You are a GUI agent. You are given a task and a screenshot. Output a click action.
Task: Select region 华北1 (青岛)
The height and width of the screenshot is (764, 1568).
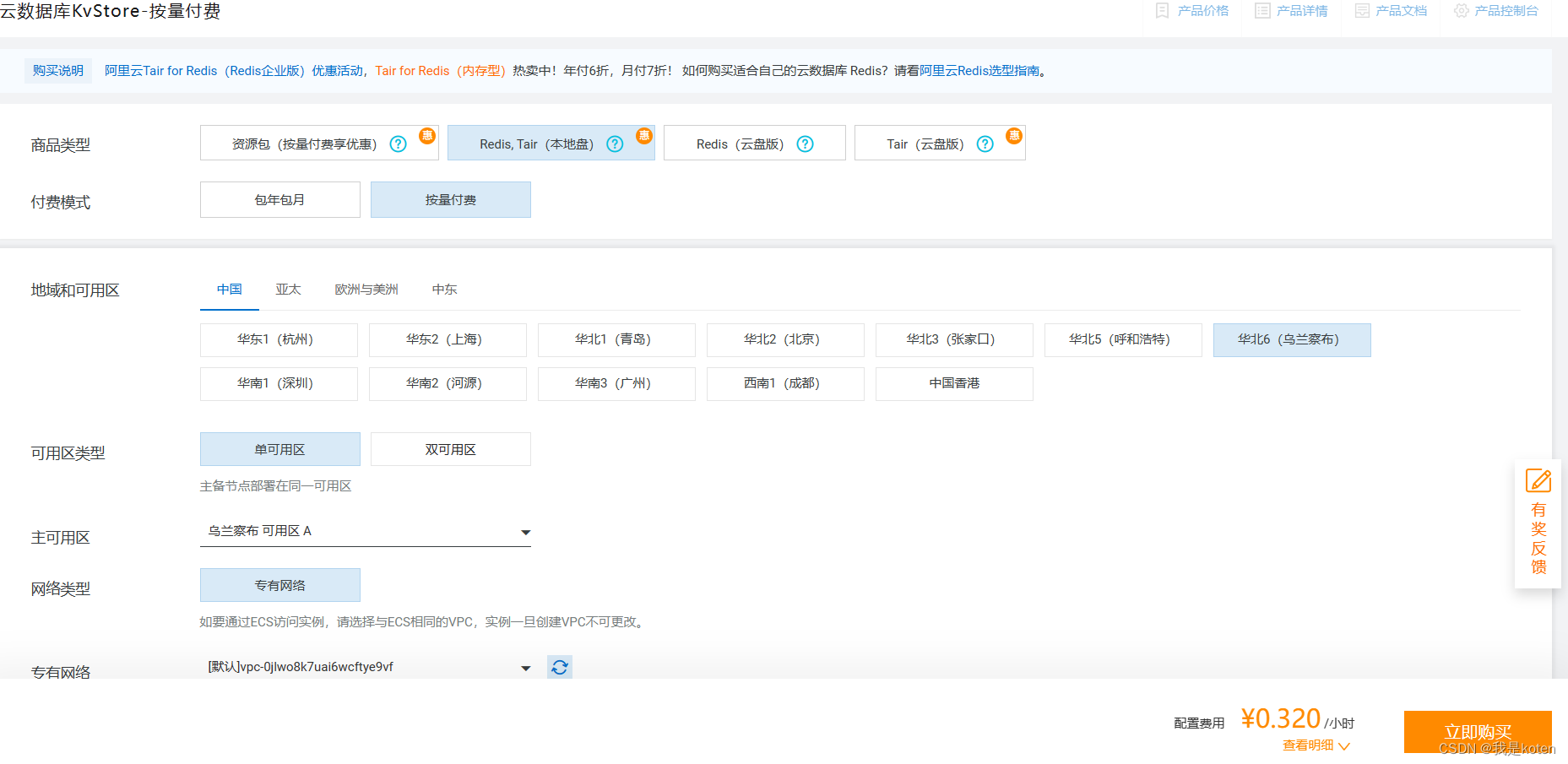click(x=616, y=339)
